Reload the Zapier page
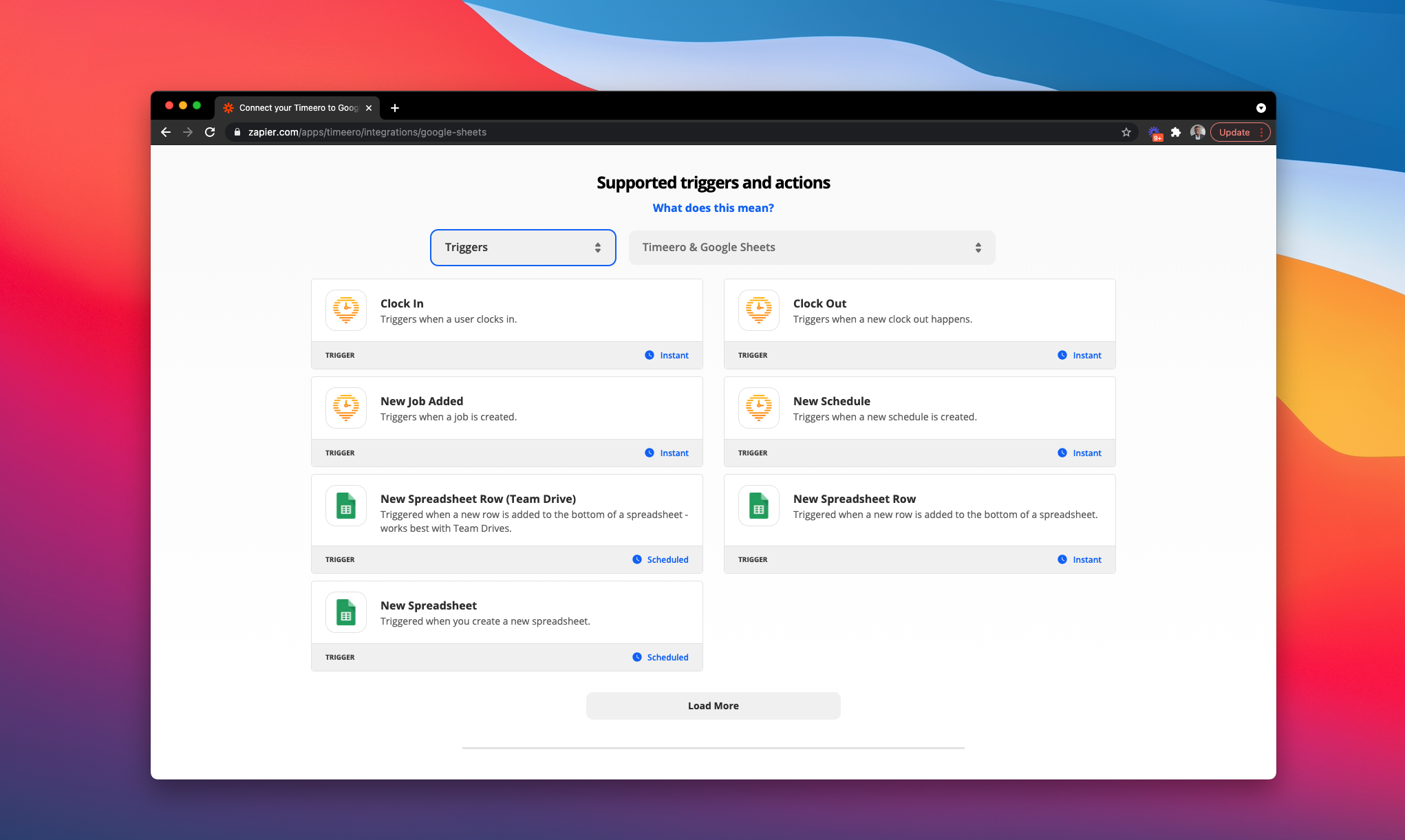The image size is (1405, 840). click(210, 132)
